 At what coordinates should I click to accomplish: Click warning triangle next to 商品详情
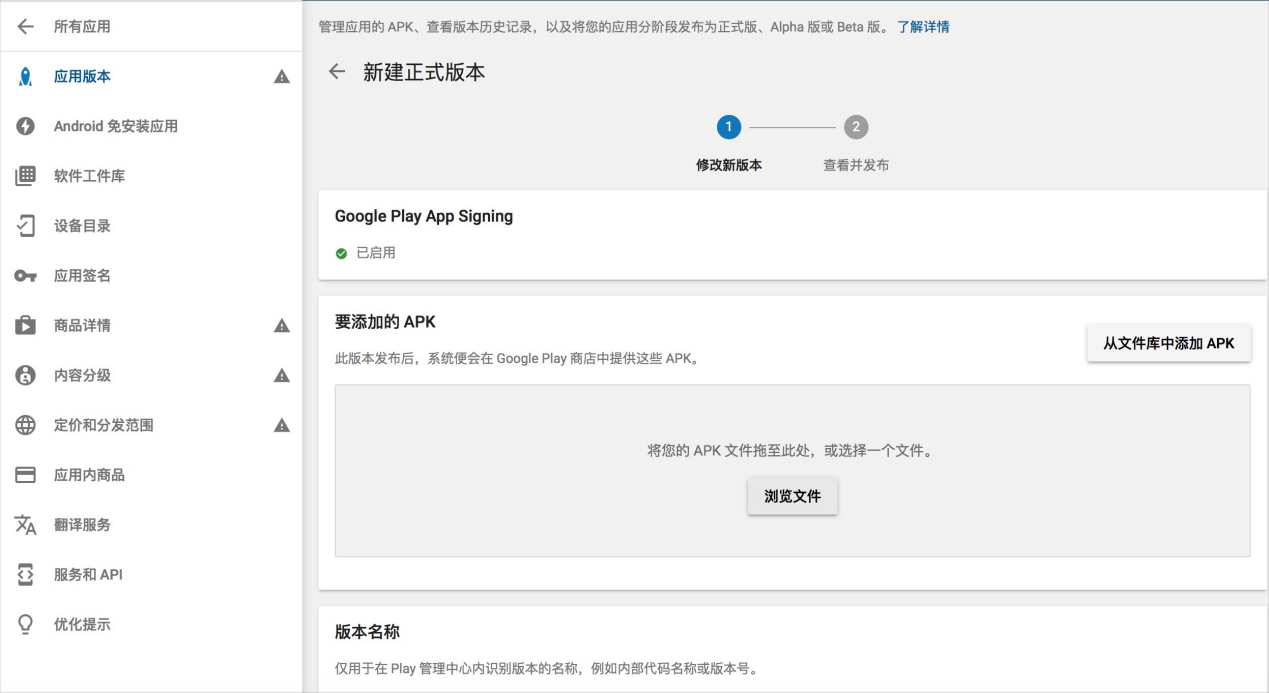pyautogui.click(x=282, y=326)
